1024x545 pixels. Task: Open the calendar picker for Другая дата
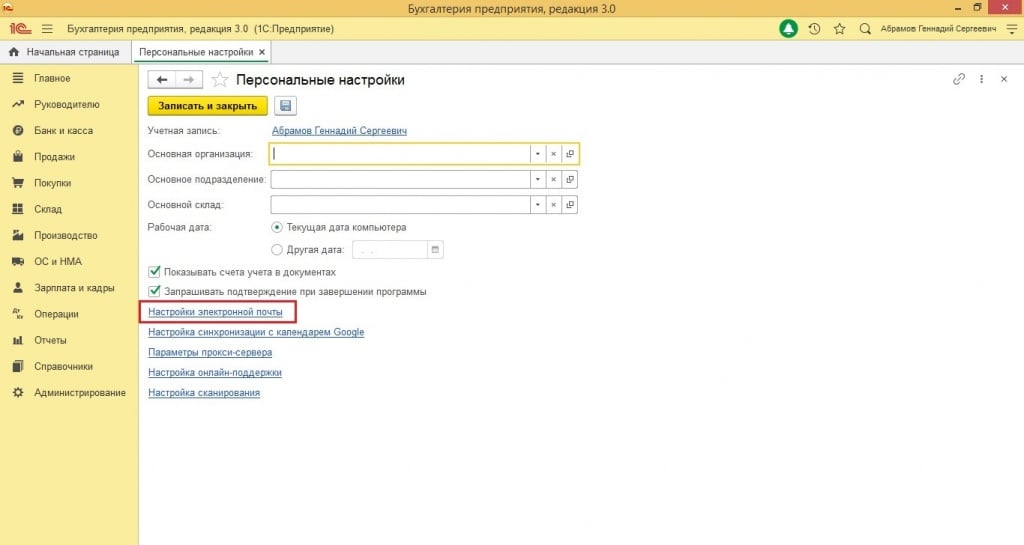click(435, 250)
